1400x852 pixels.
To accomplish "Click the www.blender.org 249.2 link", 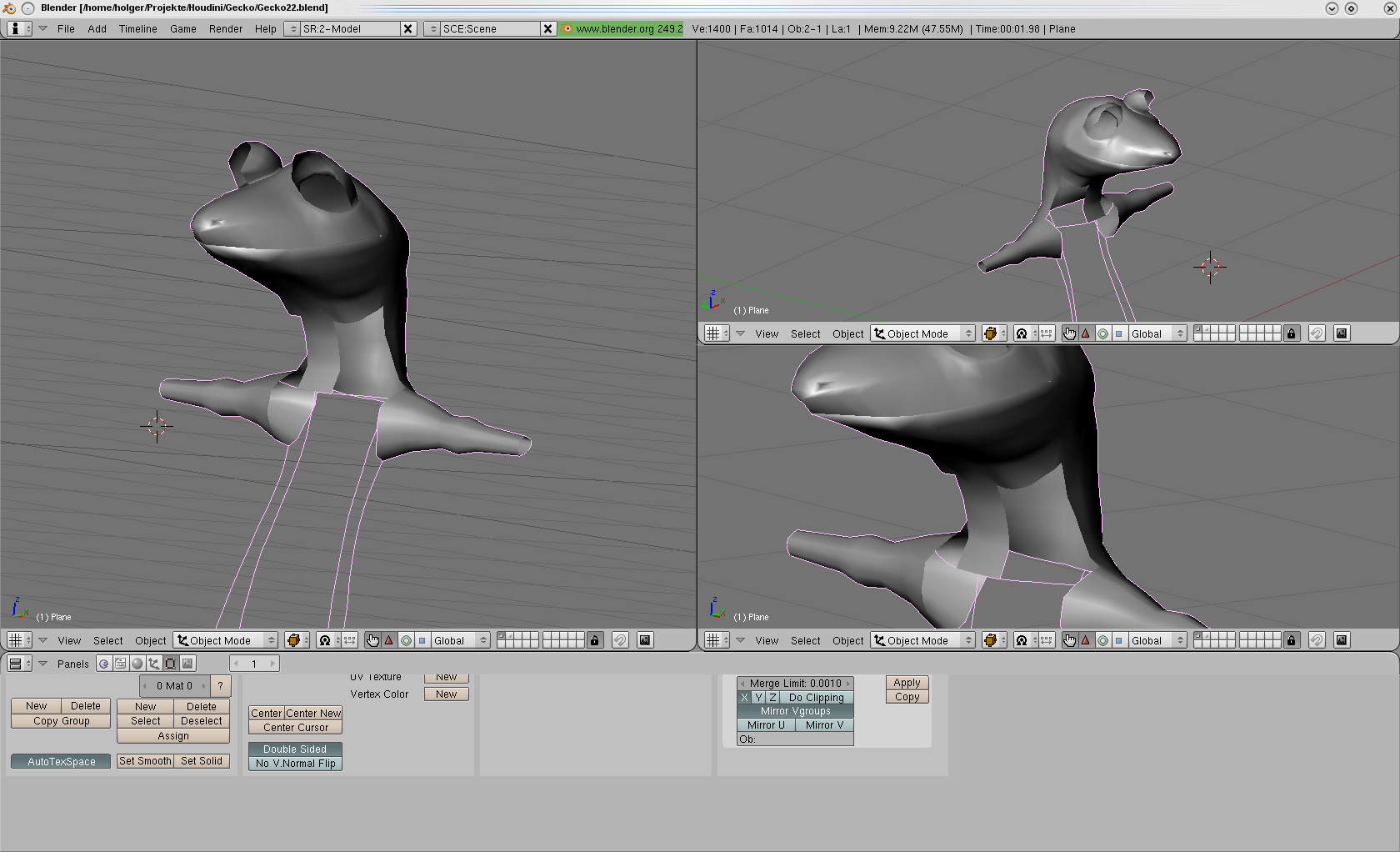I will pyautogui.click(x=622, y=28).
